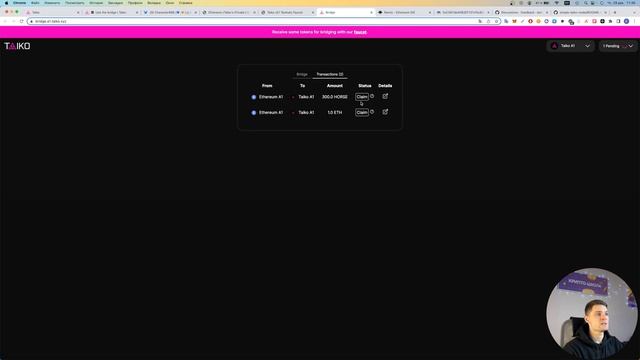
Task: Open the Chrome three-dot menu
Action: pyautogui.click(x=635, y=21)
